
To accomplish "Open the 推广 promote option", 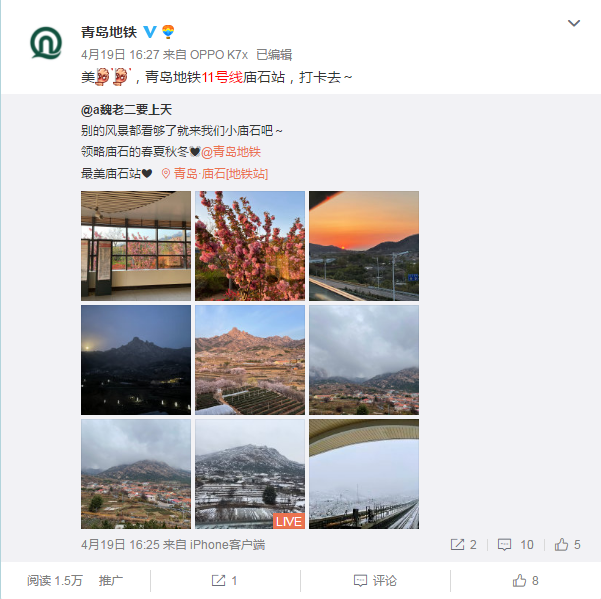I will pos(111,581).
